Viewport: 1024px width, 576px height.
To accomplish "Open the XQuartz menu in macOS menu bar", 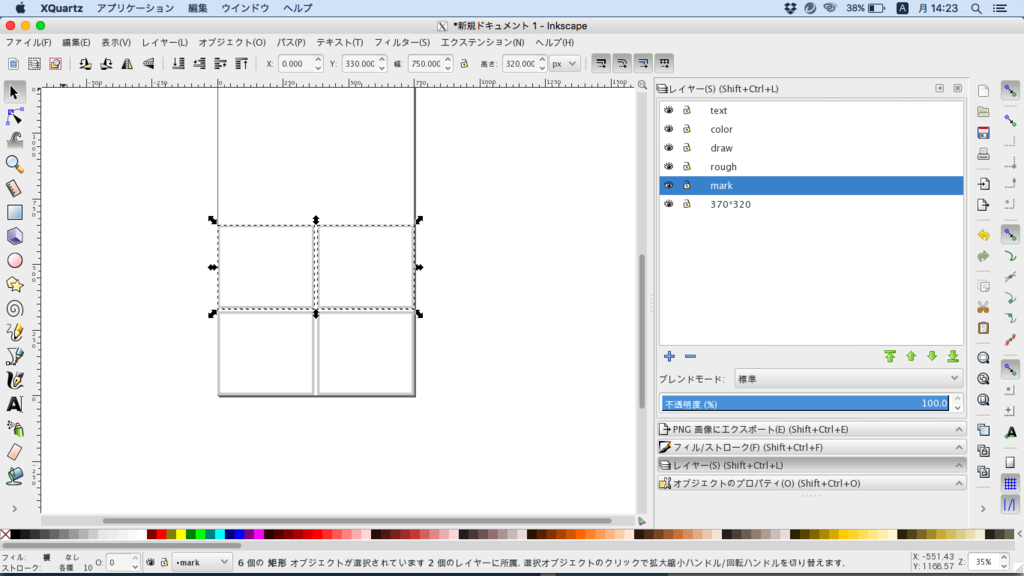I will click(x=61, y=8).
